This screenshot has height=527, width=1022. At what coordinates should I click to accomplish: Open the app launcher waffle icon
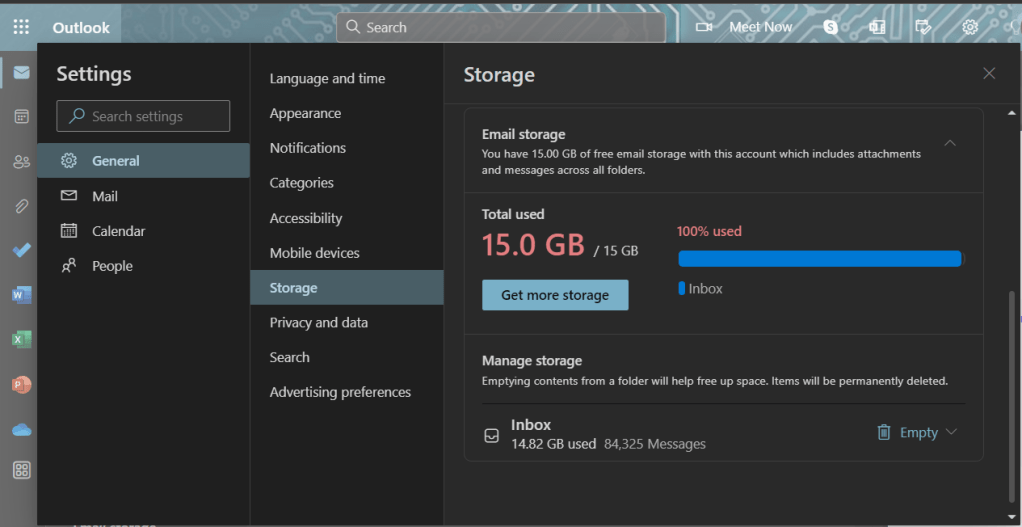(21, 27)
